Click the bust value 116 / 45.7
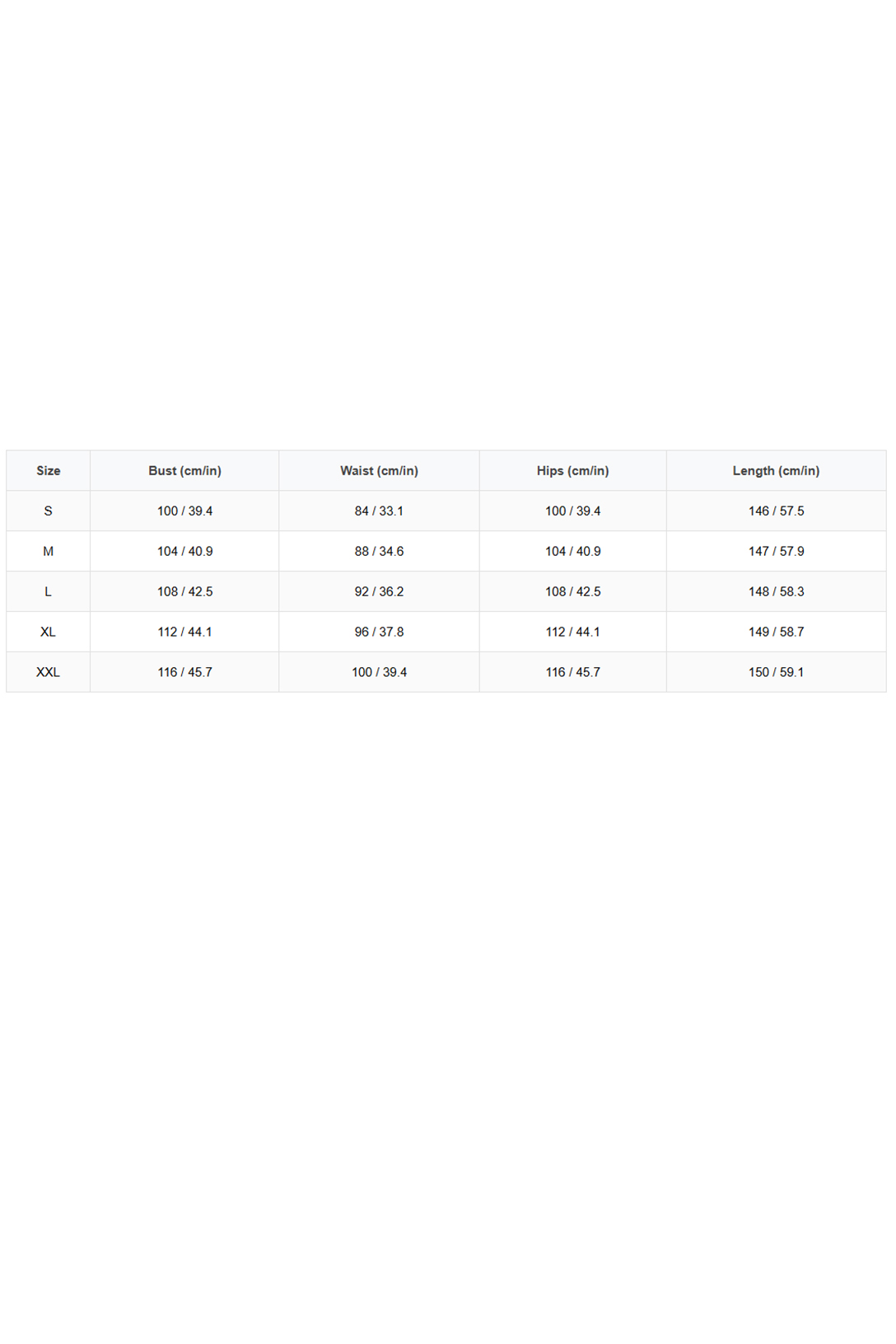Screen dimensions: 896x1344 (x=184, y=673)
